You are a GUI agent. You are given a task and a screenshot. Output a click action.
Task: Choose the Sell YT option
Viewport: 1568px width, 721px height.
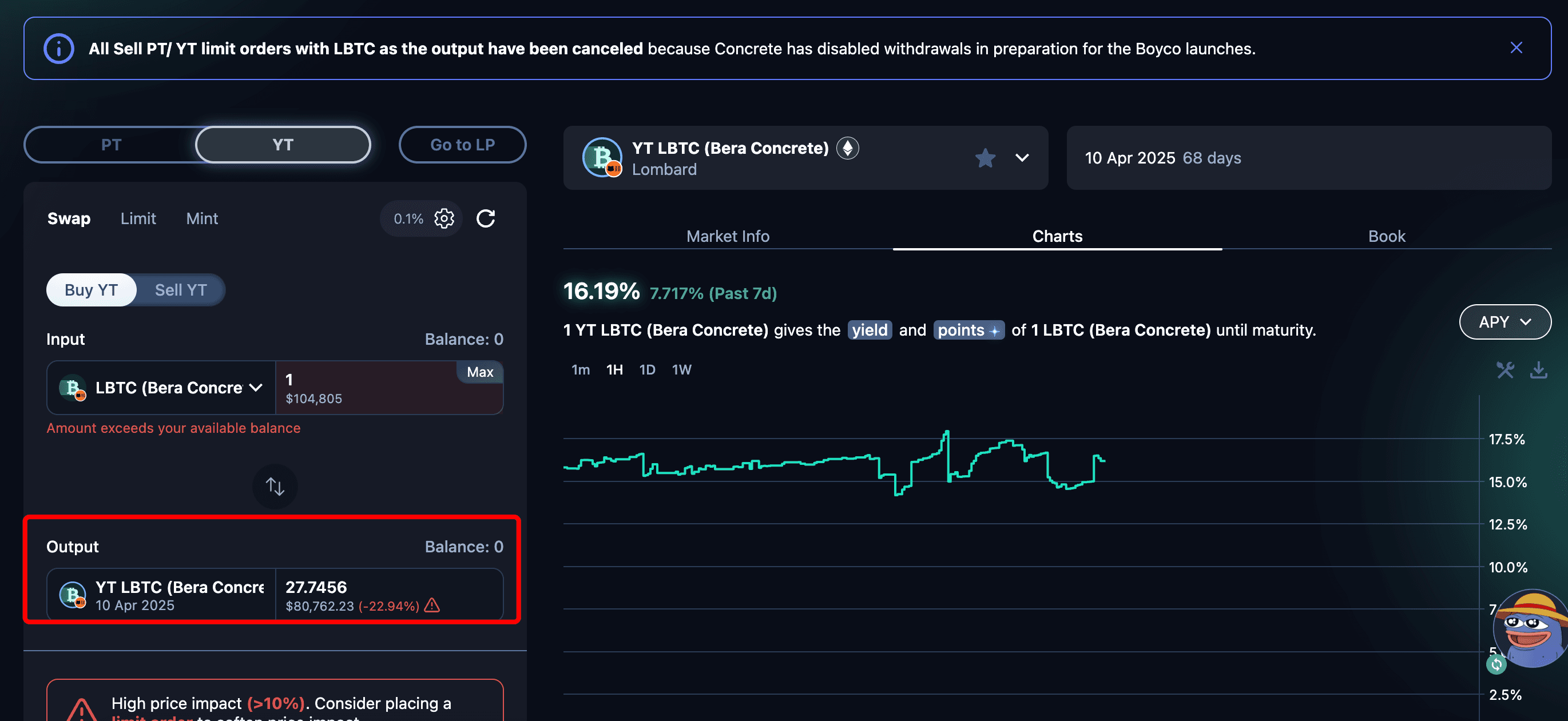click(181, 290)
